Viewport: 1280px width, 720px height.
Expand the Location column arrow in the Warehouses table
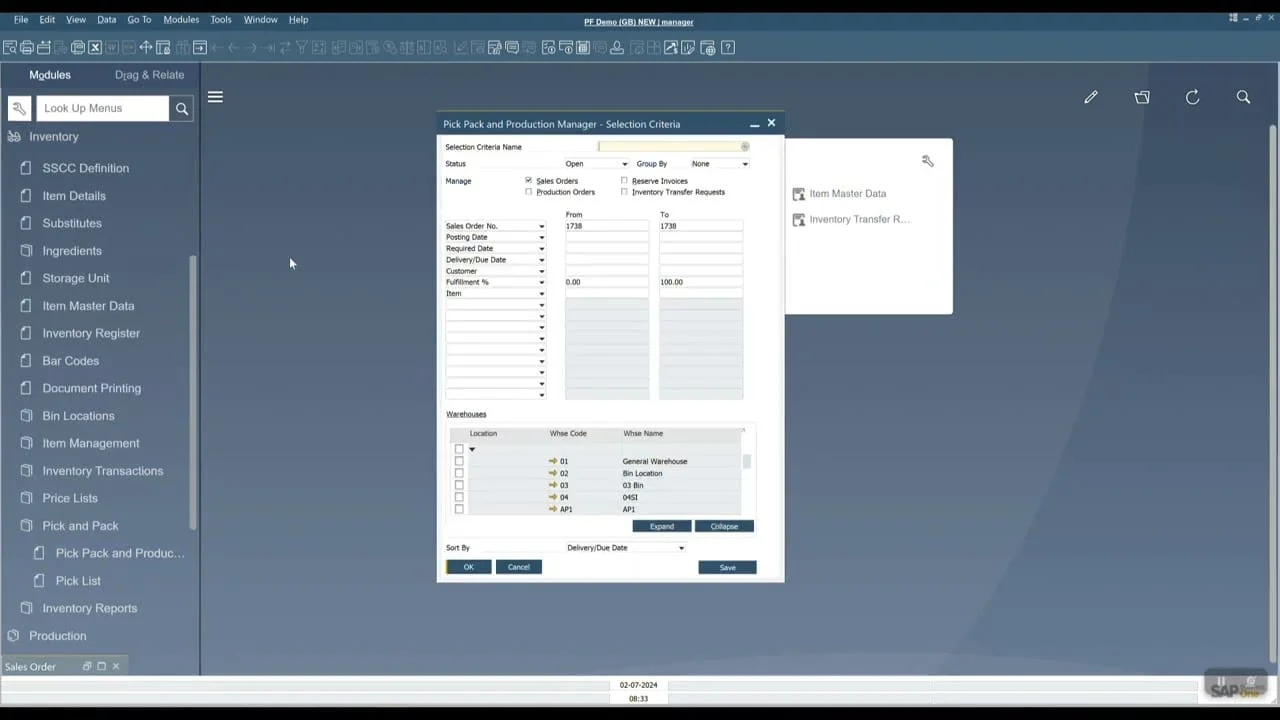click(472, 450)
